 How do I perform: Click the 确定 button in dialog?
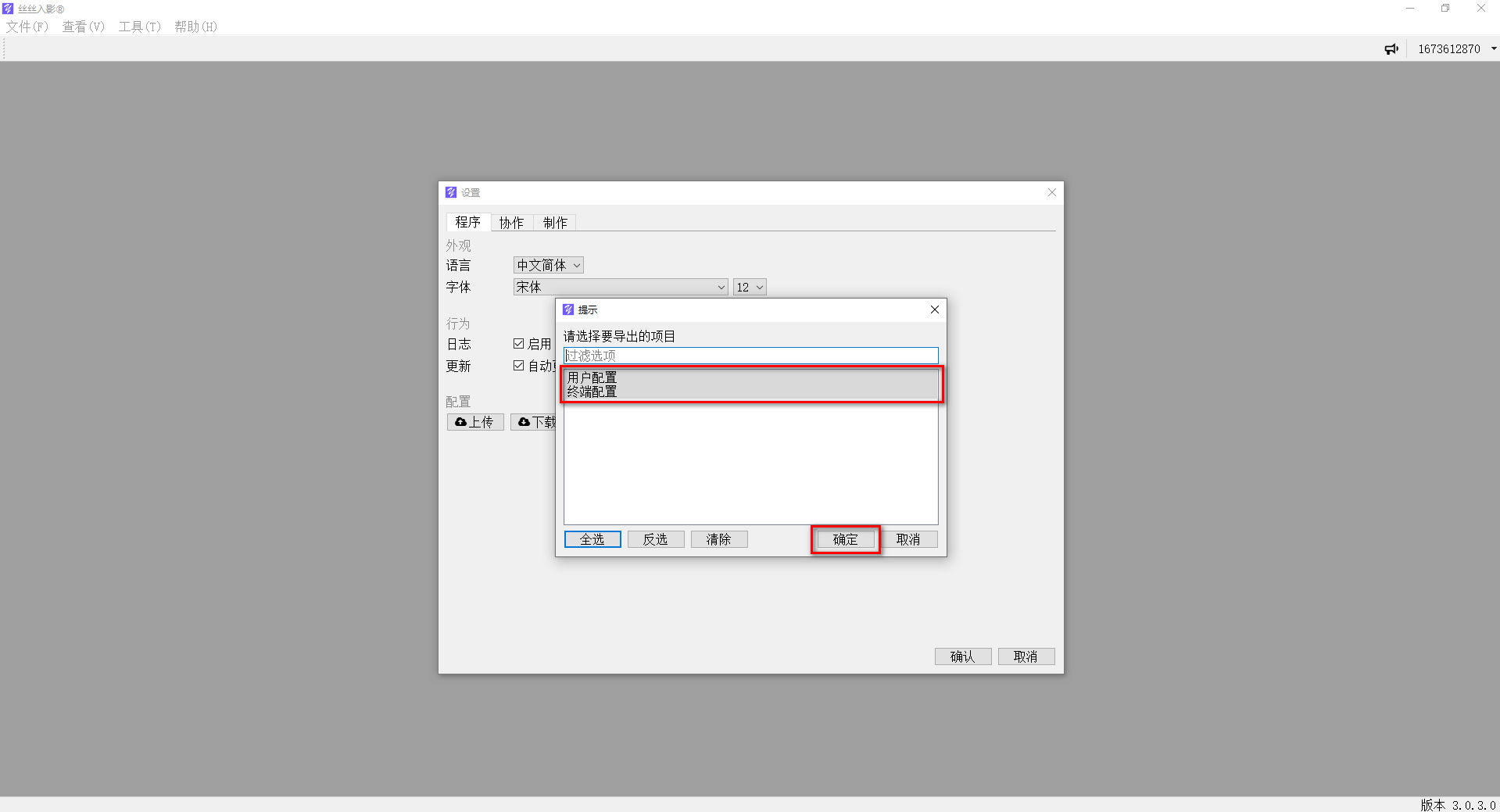(845, 539)
